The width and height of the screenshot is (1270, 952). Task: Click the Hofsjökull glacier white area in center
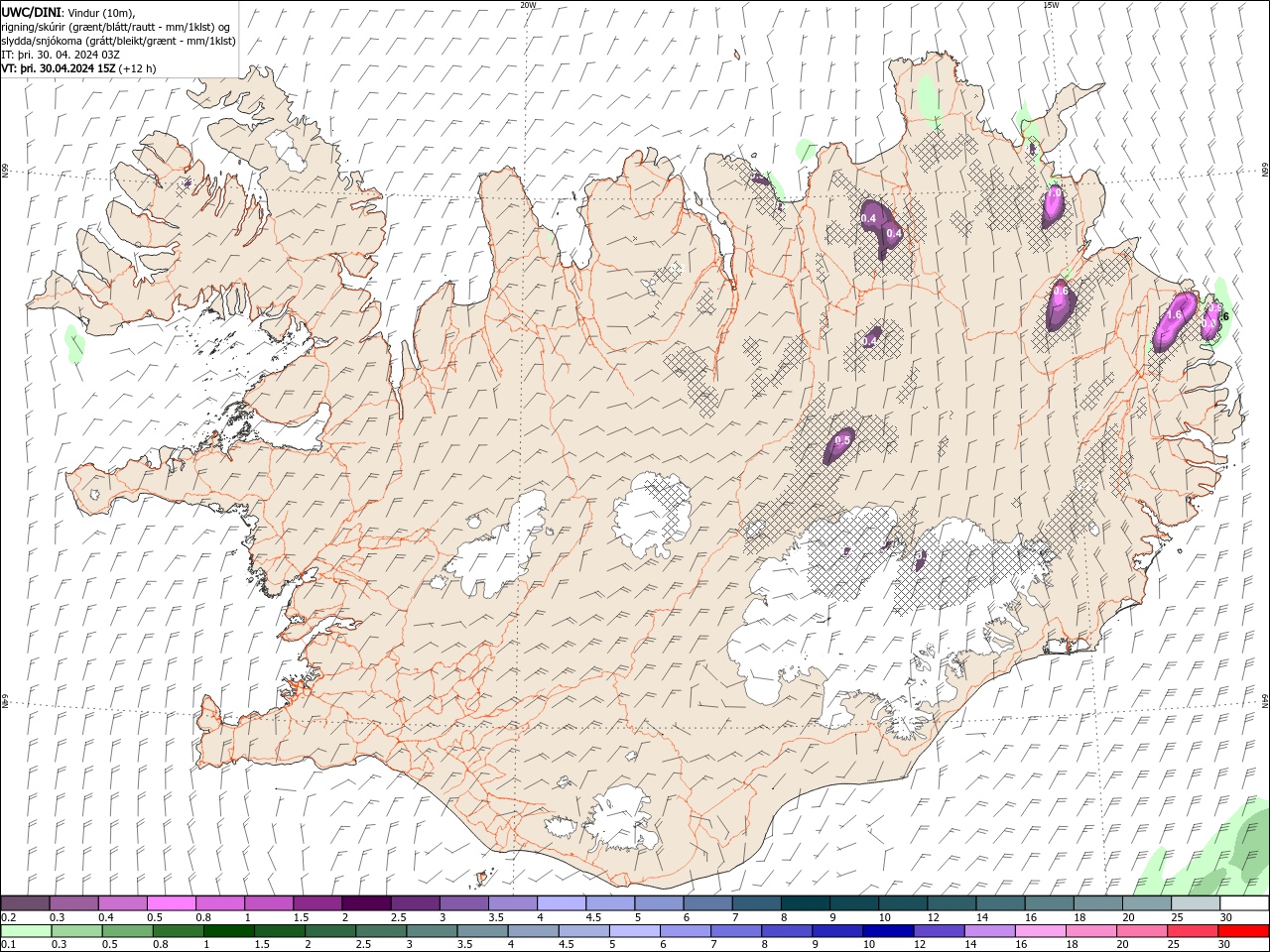651,514
